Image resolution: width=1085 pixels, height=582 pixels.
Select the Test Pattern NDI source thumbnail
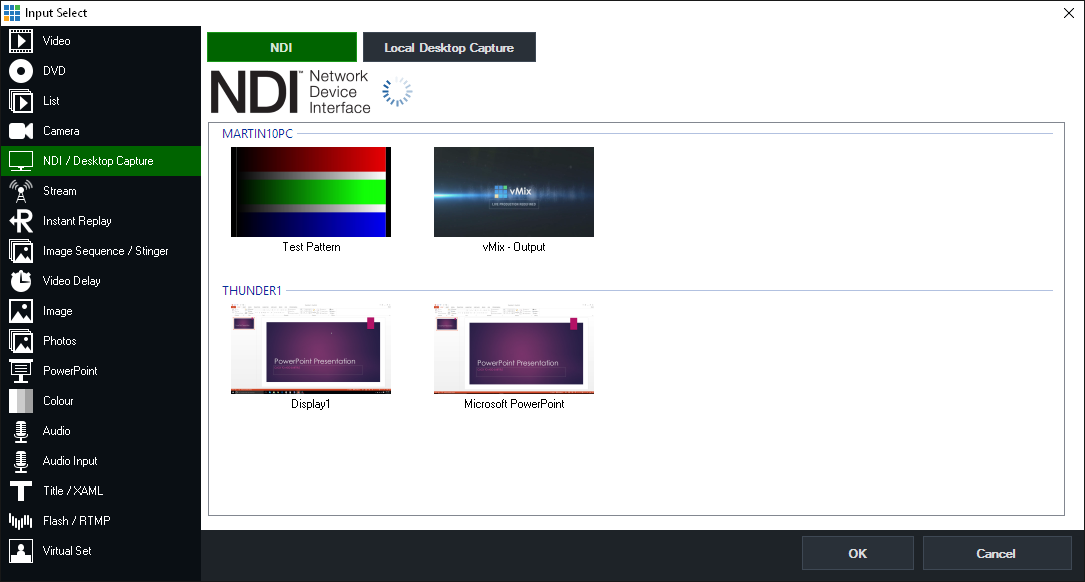click(311, 192)
